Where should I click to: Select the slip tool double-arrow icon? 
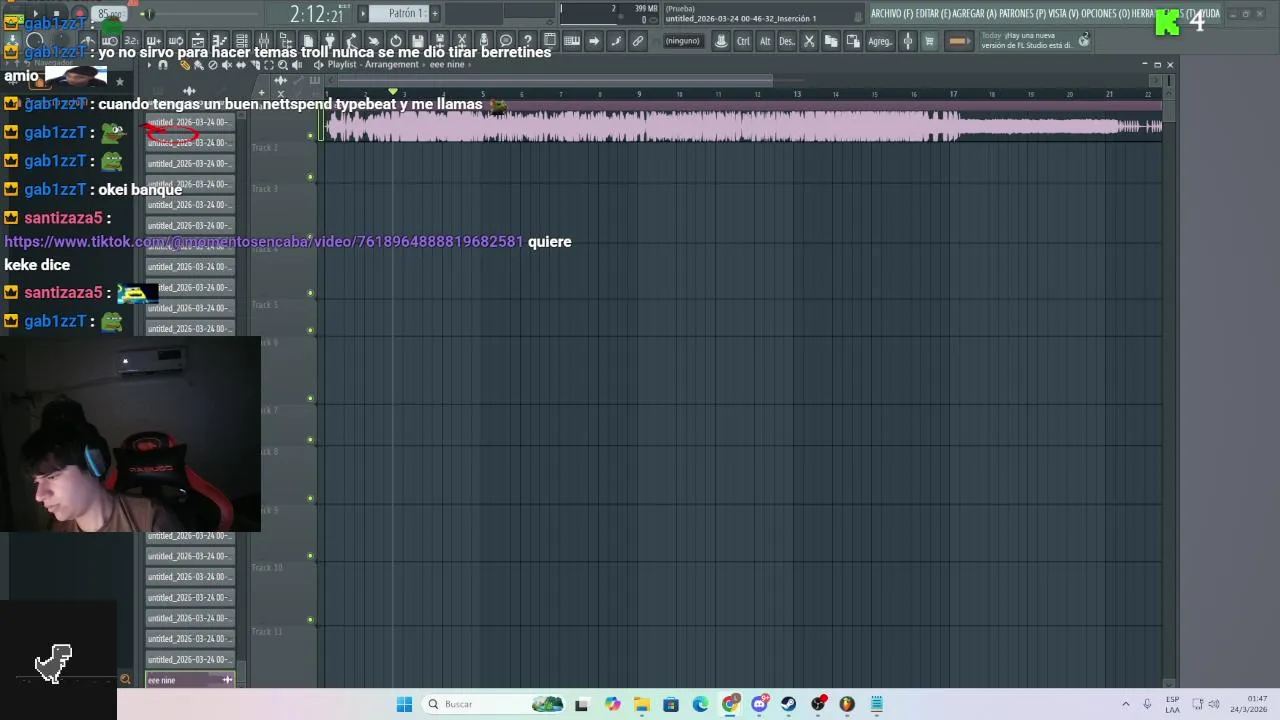pyautogui.click(x=241, y=65)
